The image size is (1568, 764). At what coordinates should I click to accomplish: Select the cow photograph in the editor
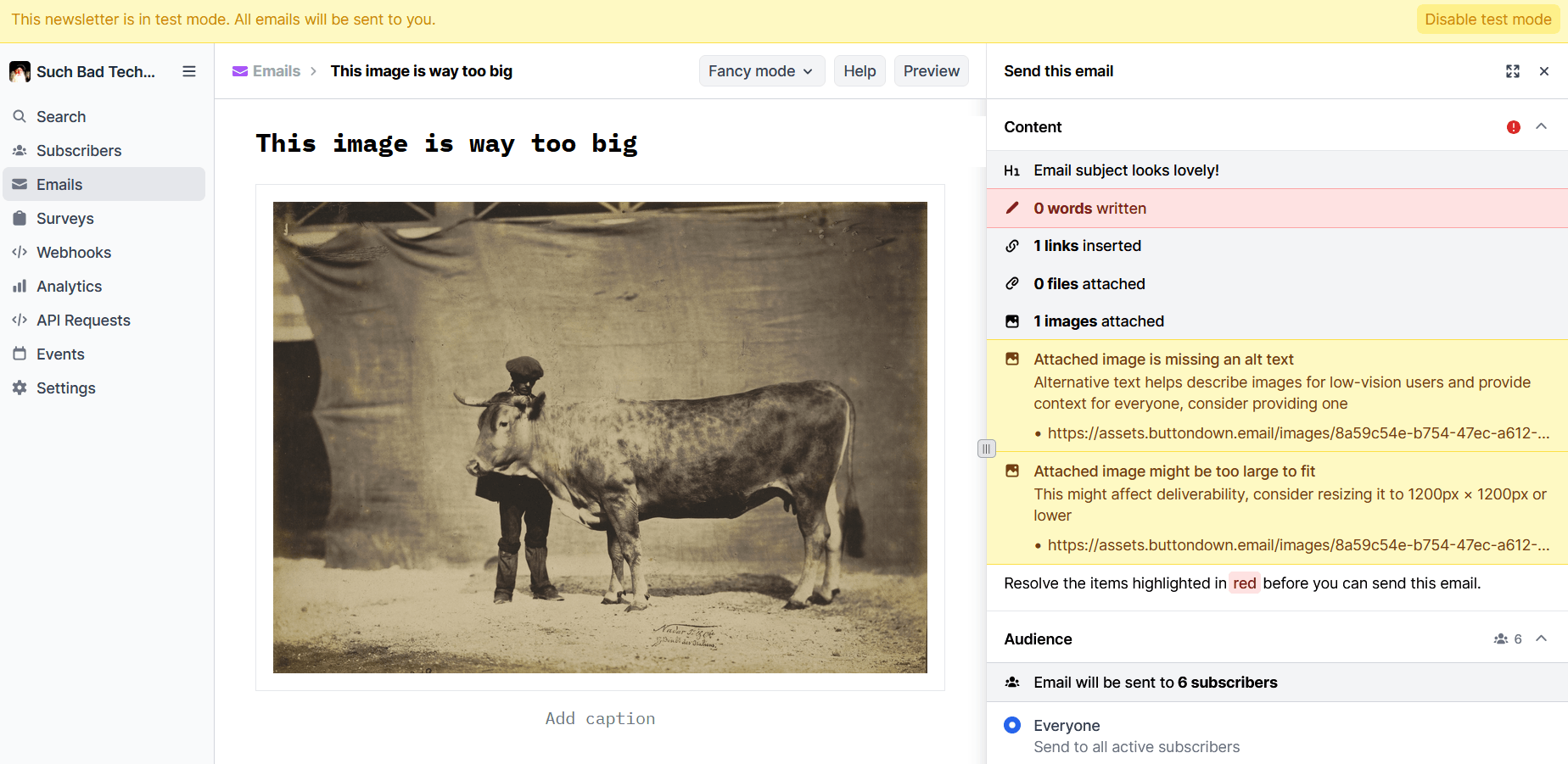tap(600, 437)
